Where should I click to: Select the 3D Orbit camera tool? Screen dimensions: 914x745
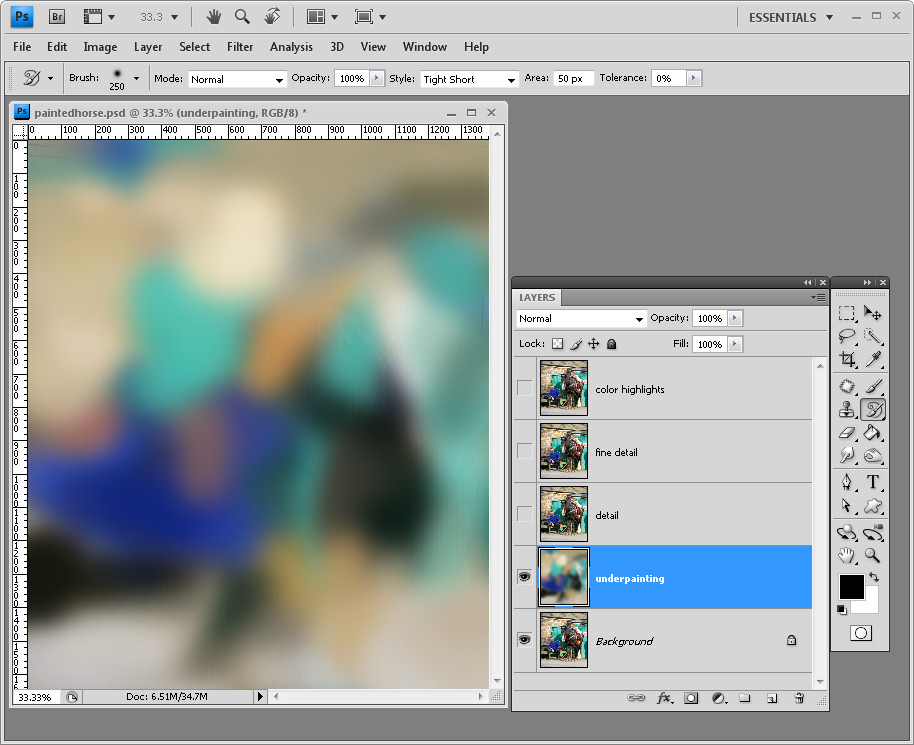(873, 532)
